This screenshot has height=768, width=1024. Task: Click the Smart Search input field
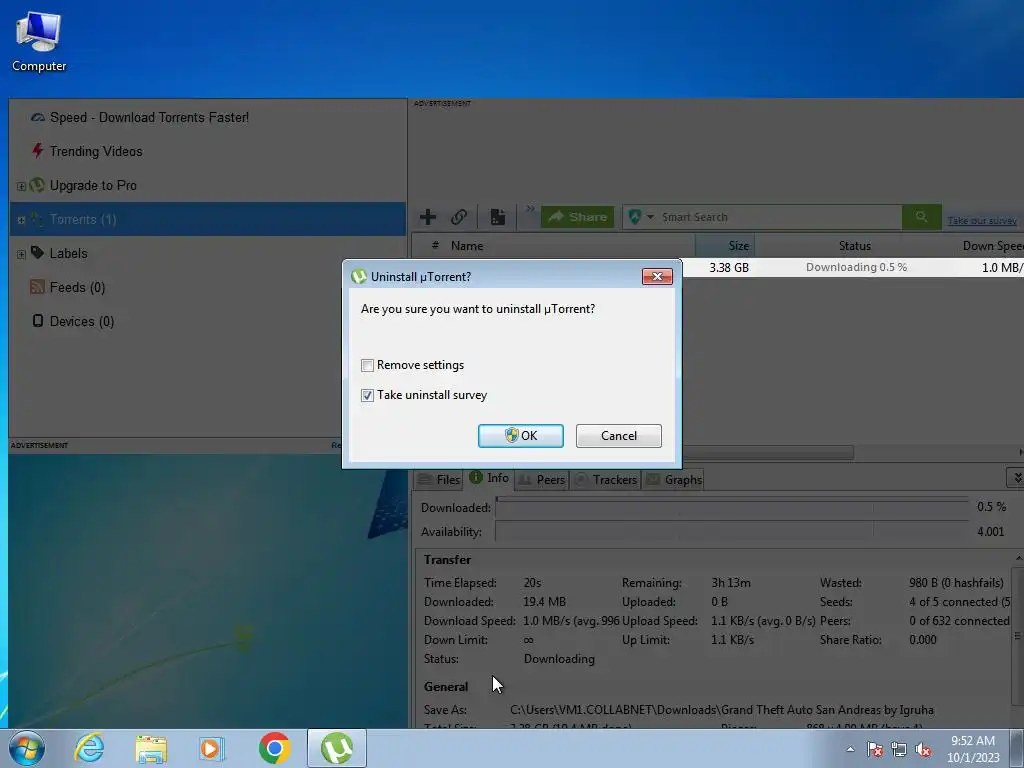tap(778, 217)
